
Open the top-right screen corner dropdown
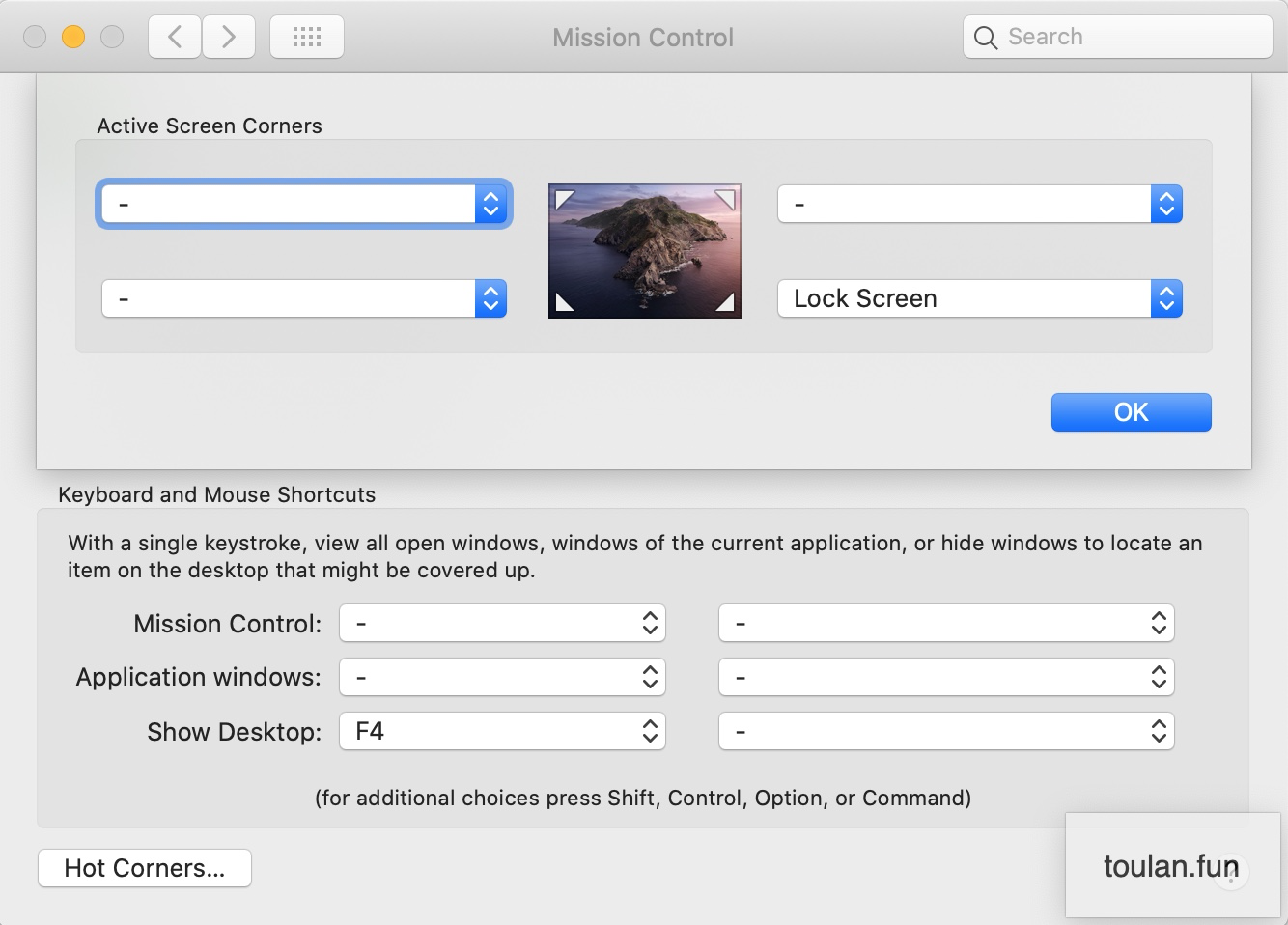pyautogui.click(x=978, y=204)
